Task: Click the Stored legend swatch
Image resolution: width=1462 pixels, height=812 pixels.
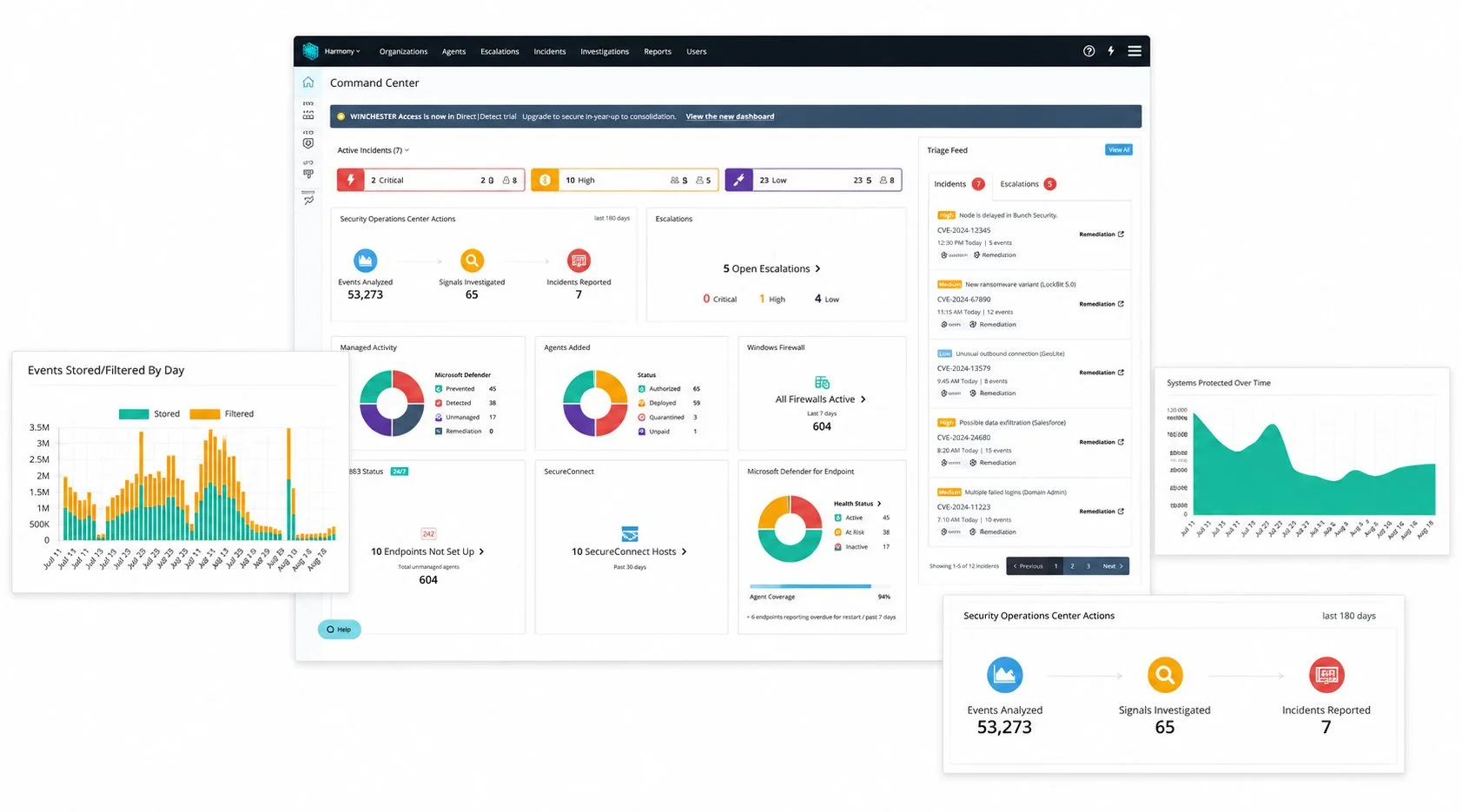Action: (x=134, y=414)
